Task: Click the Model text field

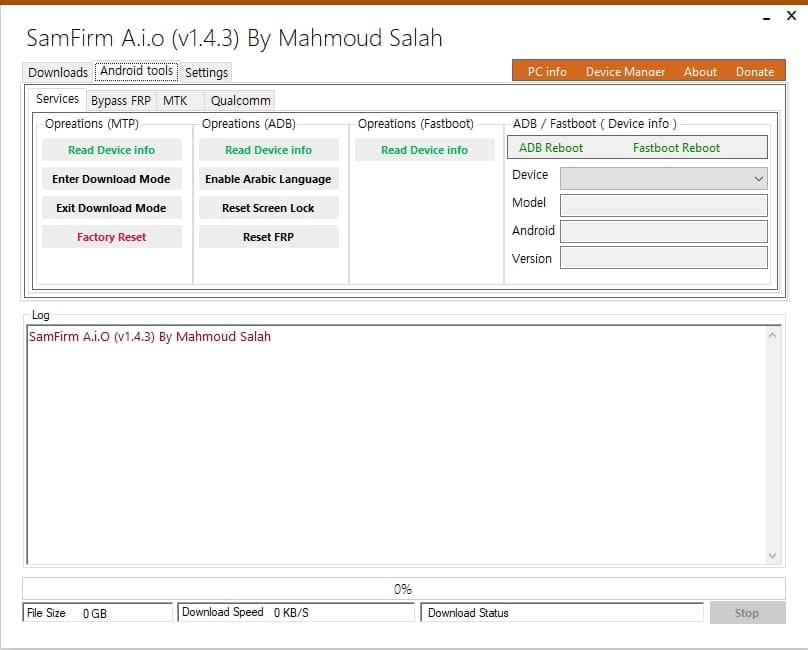Action: 664,205
